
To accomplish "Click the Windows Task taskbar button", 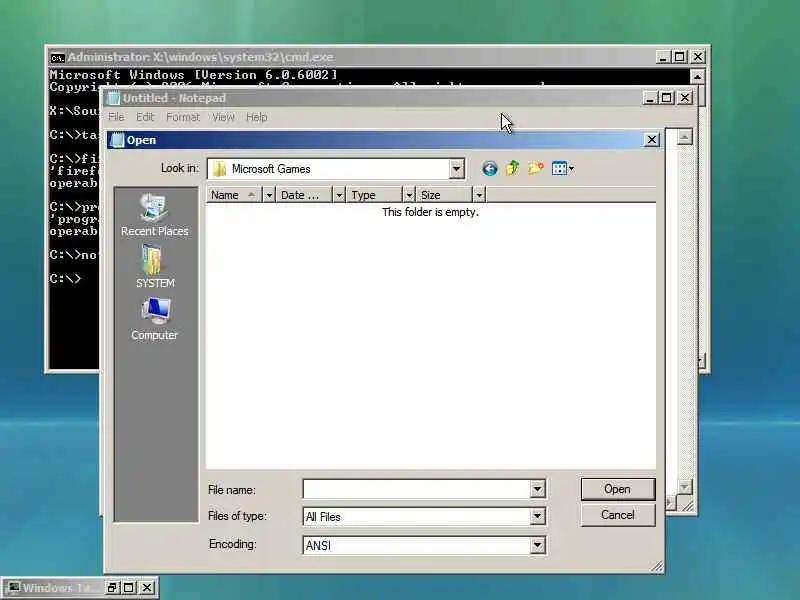I will coord(55,588).
